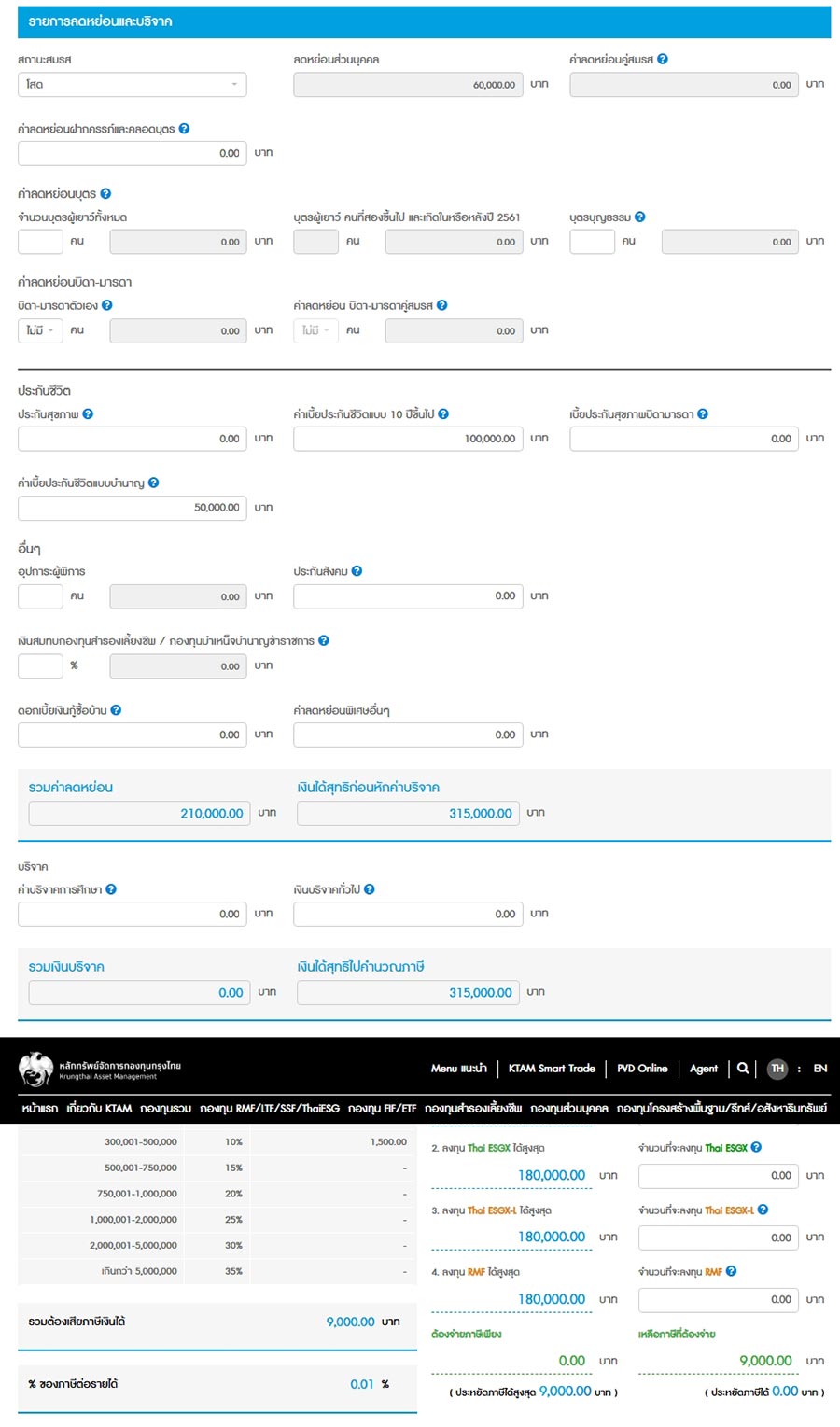Open the help tooltip for ประกันสุขภาพ
This screenshot has width=840, height=1427.
pos(88,414)
